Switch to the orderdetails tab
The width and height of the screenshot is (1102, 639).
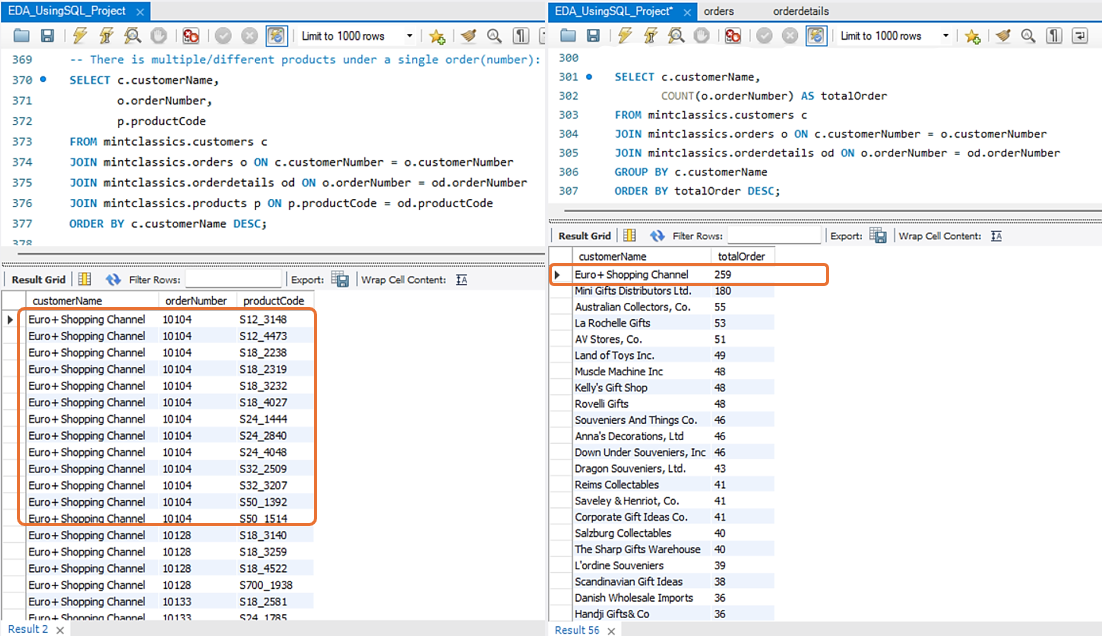(800, 11)
